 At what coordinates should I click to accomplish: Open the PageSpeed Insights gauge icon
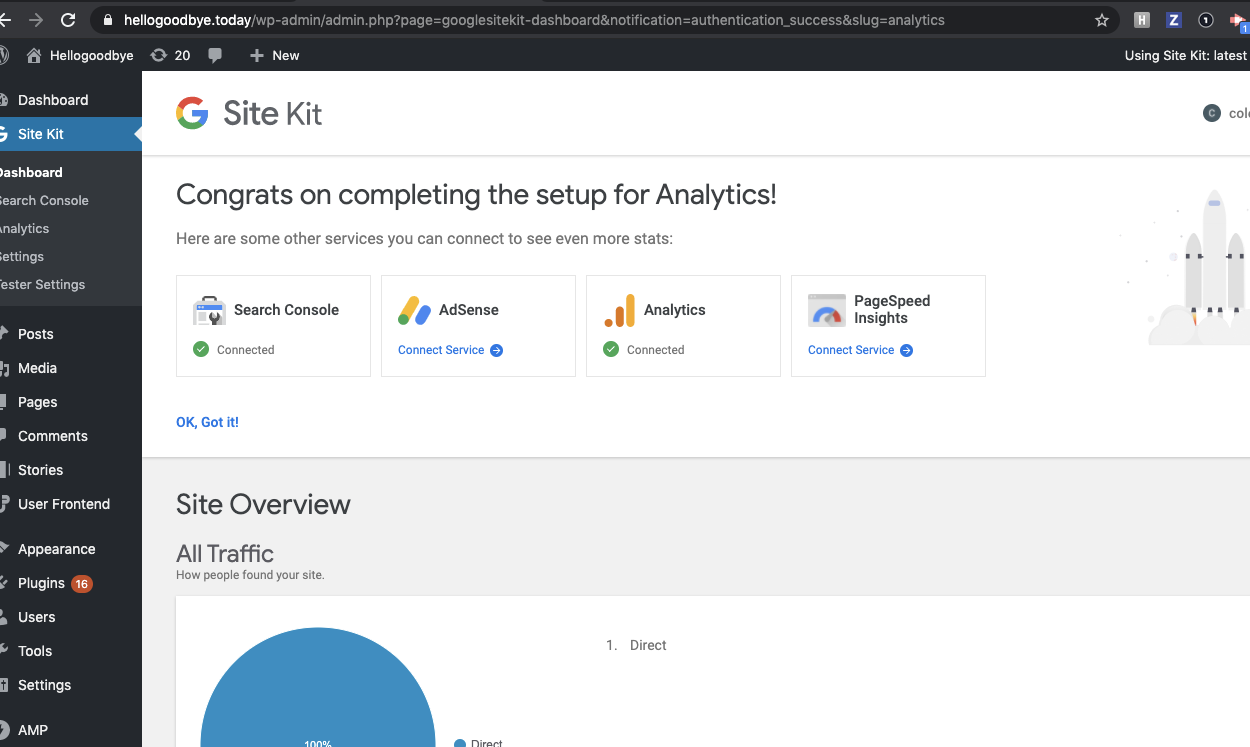point(826,310)
